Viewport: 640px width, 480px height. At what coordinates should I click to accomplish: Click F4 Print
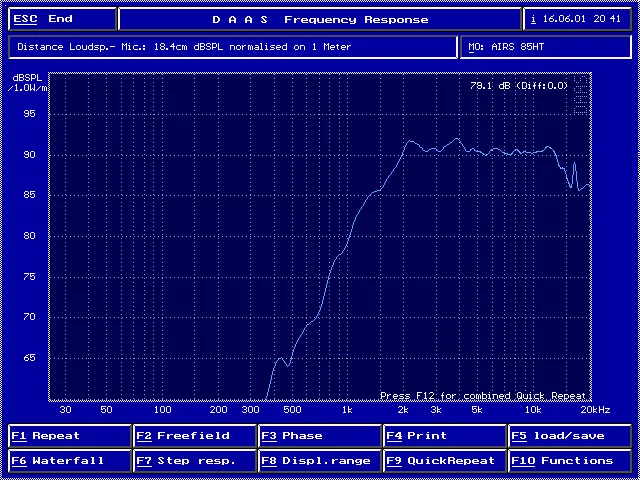pyautogui.click(x=445, y=436)
